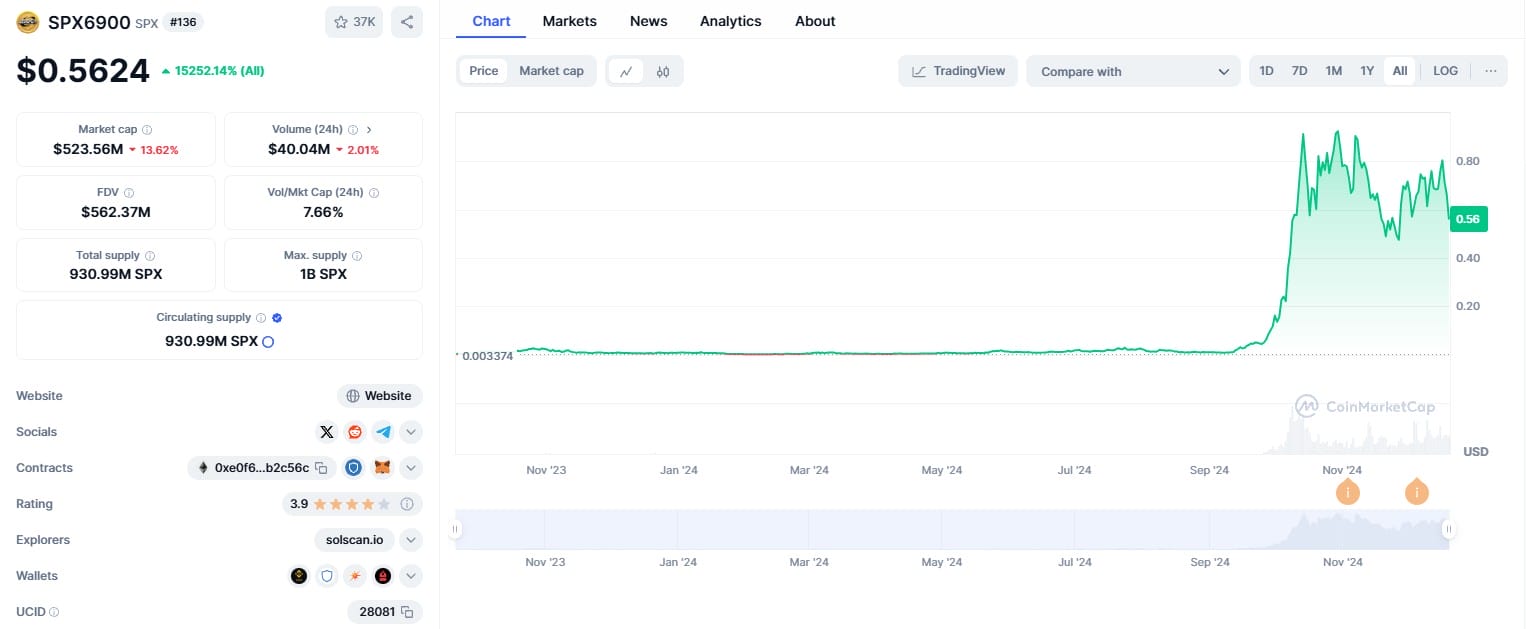The image size is (1526, 629).
Task: Click the verified badge by Circulating supply
Action: tap(277, 318)
